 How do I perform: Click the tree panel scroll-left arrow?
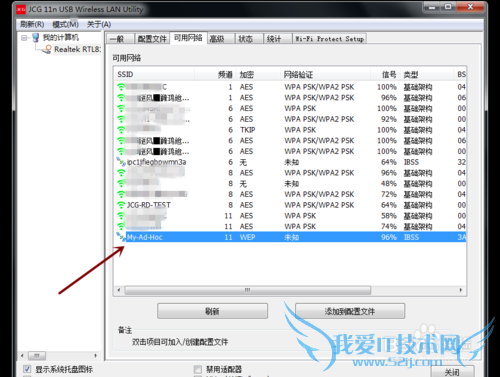22,356
